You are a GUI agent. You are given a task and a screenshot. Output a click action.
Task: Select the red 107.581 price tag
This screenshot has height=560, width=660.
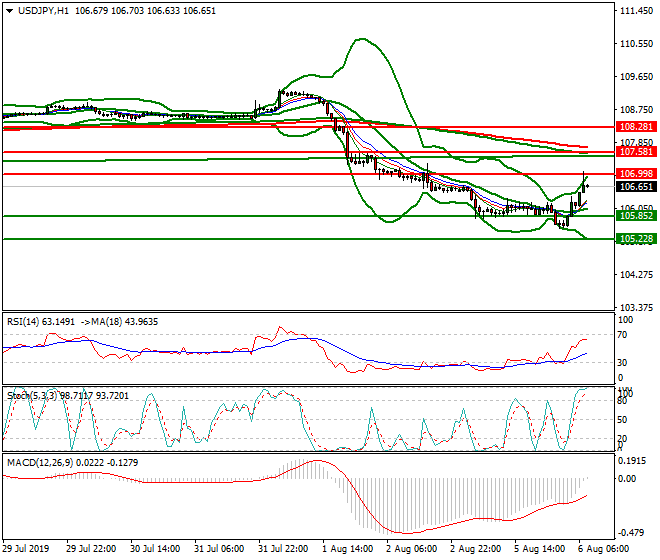click(637, 152)
